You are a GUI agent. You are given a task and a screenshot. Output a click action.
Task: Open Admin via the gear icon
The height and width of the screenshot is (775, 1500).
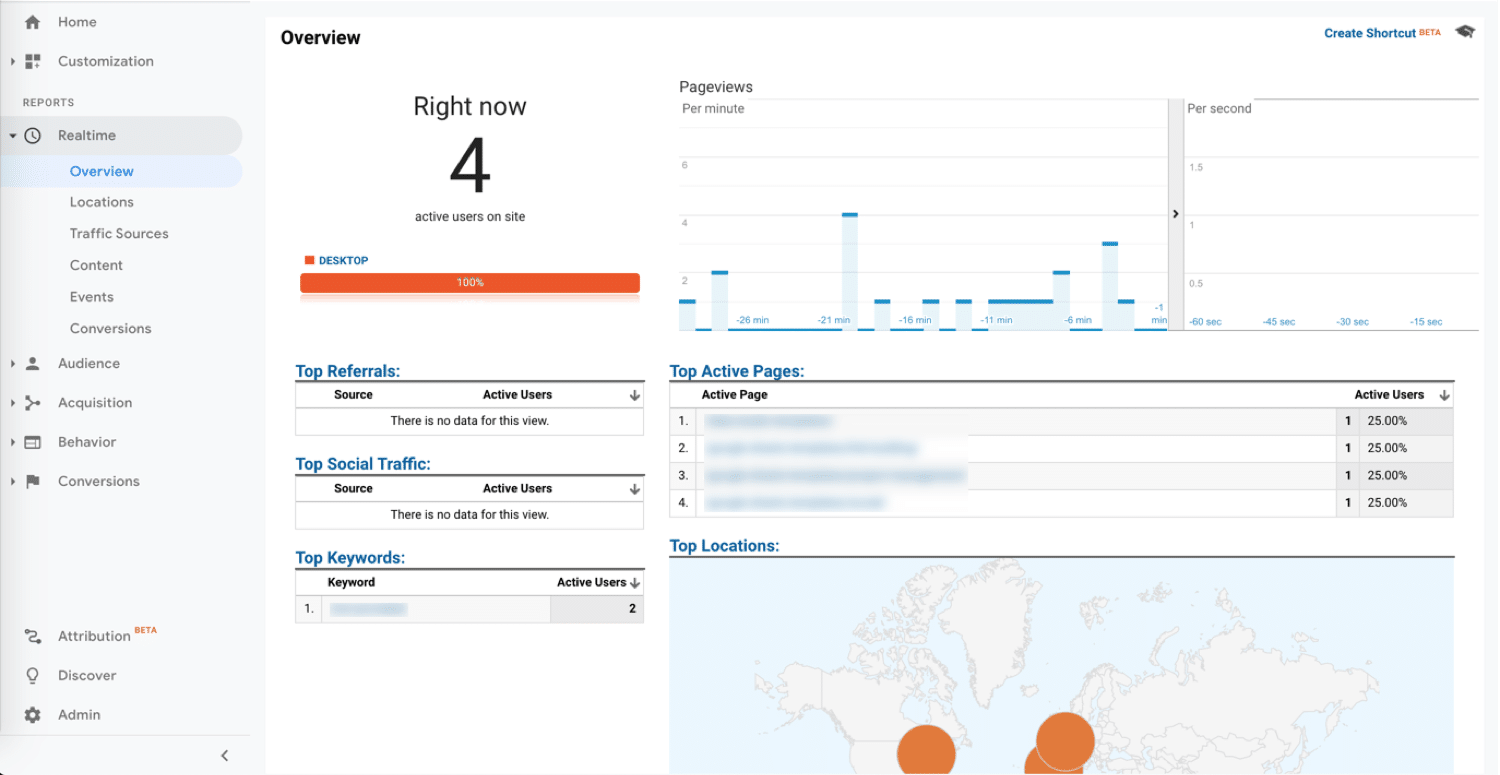click(32, 715)
